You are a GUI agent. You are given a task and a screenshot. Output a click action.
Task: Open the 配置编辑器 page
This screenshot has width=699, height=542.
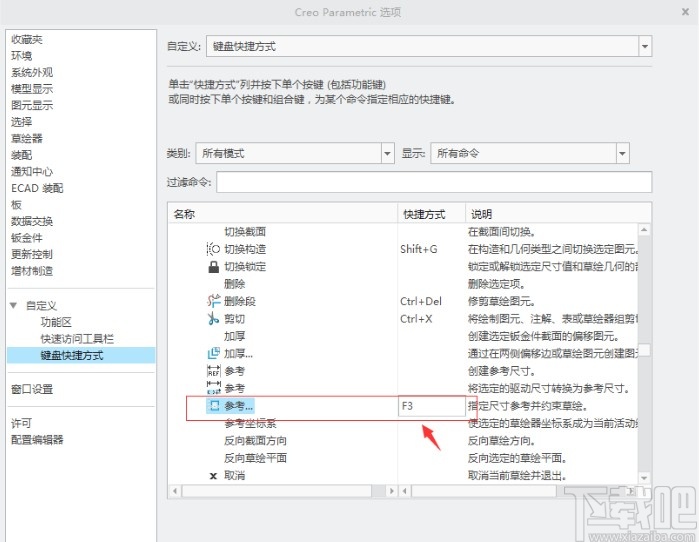click(x=37, y=440)
